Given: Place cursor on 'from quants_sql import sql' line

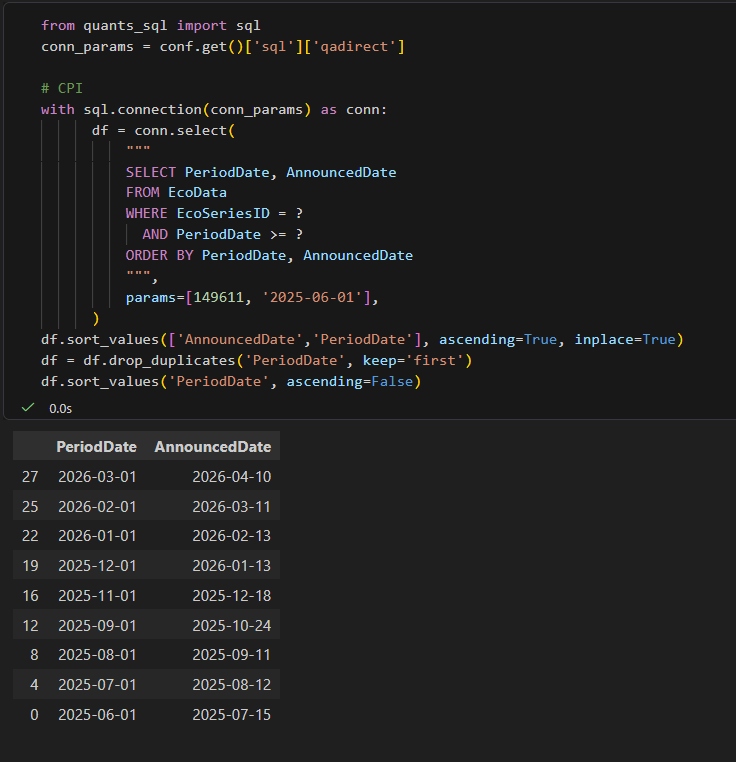Looking at the screenshot, I should tap(151, 25).
